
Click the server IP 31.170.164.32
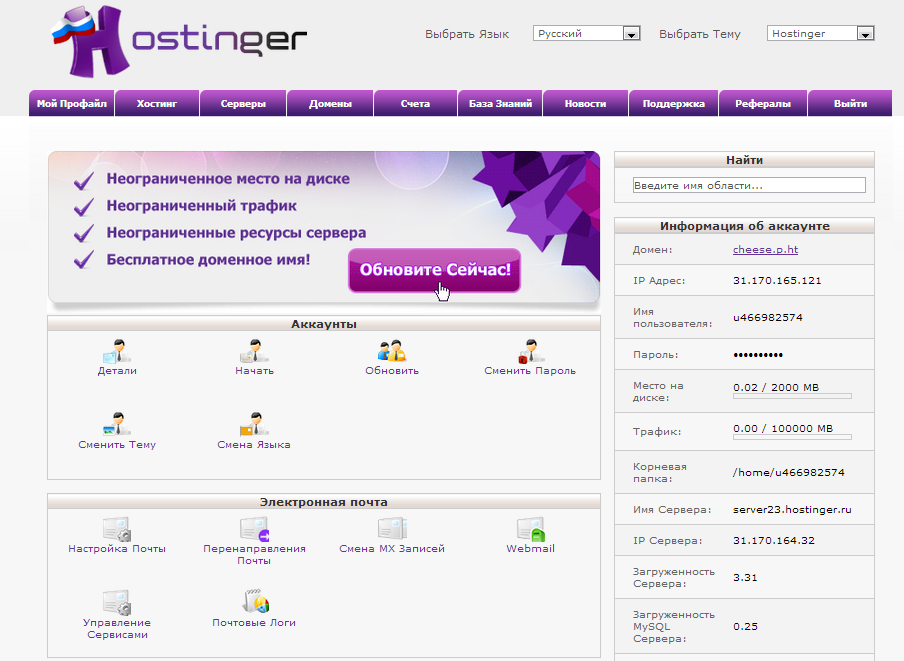[x=774, y=541]
